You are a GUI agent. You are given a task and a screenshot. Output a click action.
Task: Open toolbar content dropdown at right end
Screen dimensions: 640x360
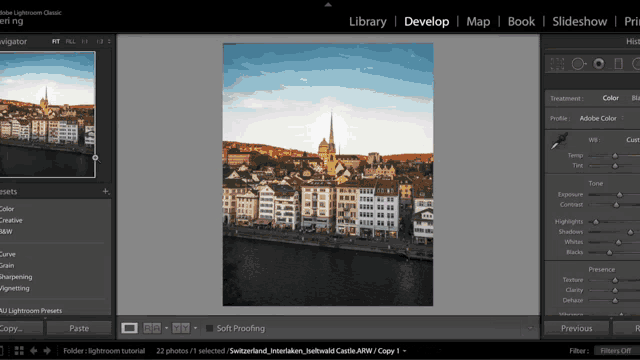(x=530, y=328)
